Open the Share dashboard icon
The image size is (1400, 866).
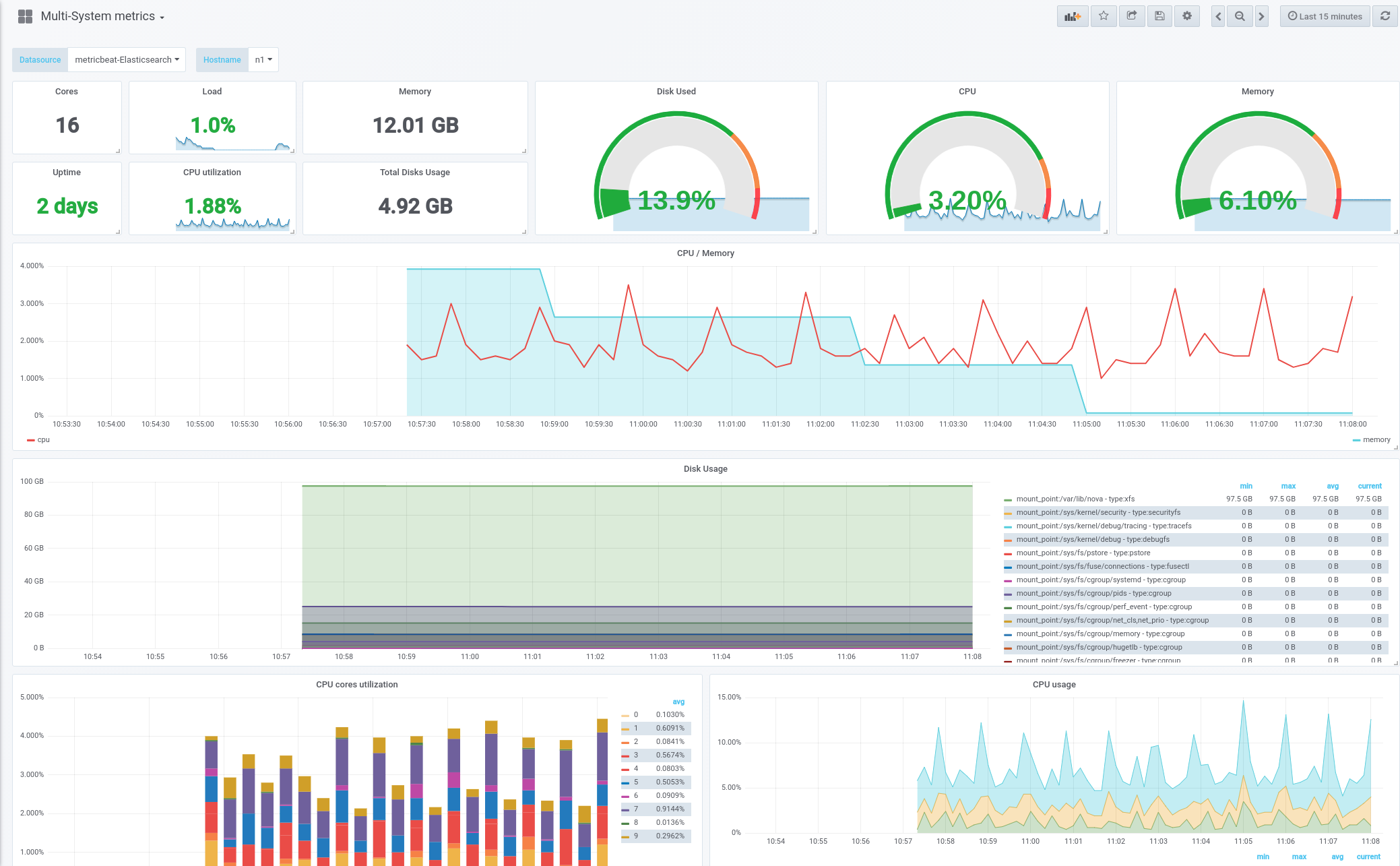[x=1132, y=16]
